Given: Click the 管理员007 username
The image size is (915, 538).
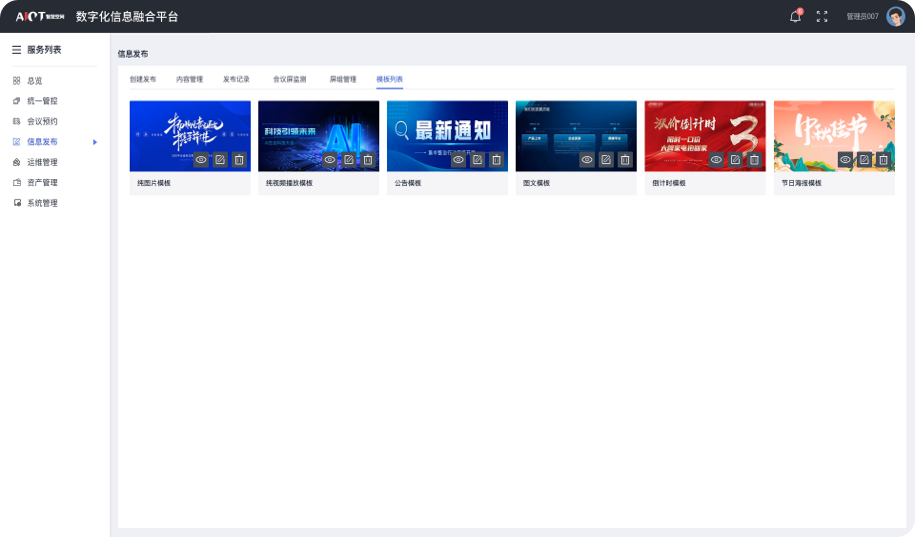Looking at the screenshot, I should click(x=862, y=16).
